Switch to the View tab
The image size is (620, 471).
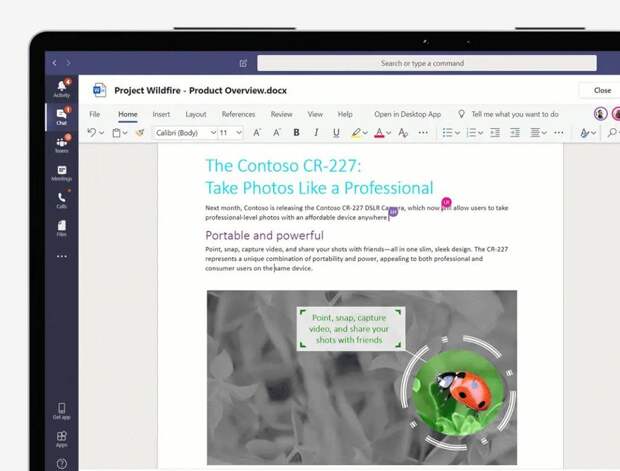coord(315,114)
